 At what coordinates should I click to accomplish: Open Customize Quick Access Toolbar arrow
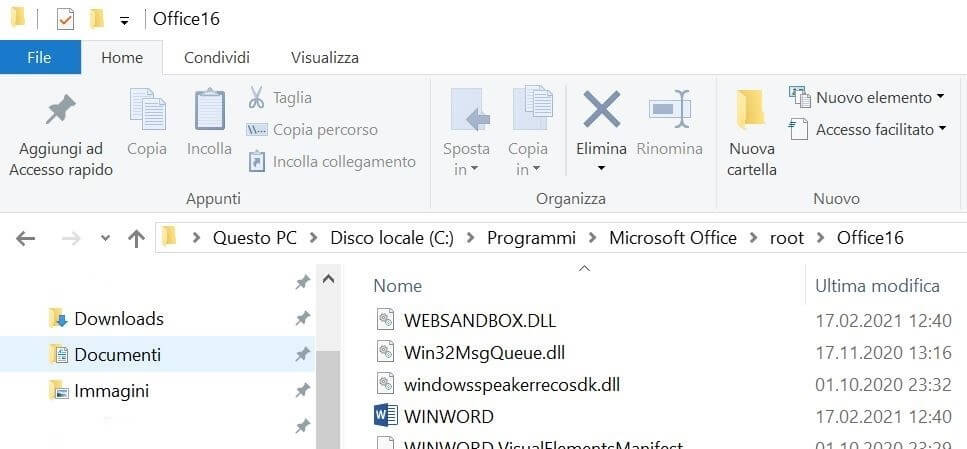pyautogui.click(x=124, y=21)
